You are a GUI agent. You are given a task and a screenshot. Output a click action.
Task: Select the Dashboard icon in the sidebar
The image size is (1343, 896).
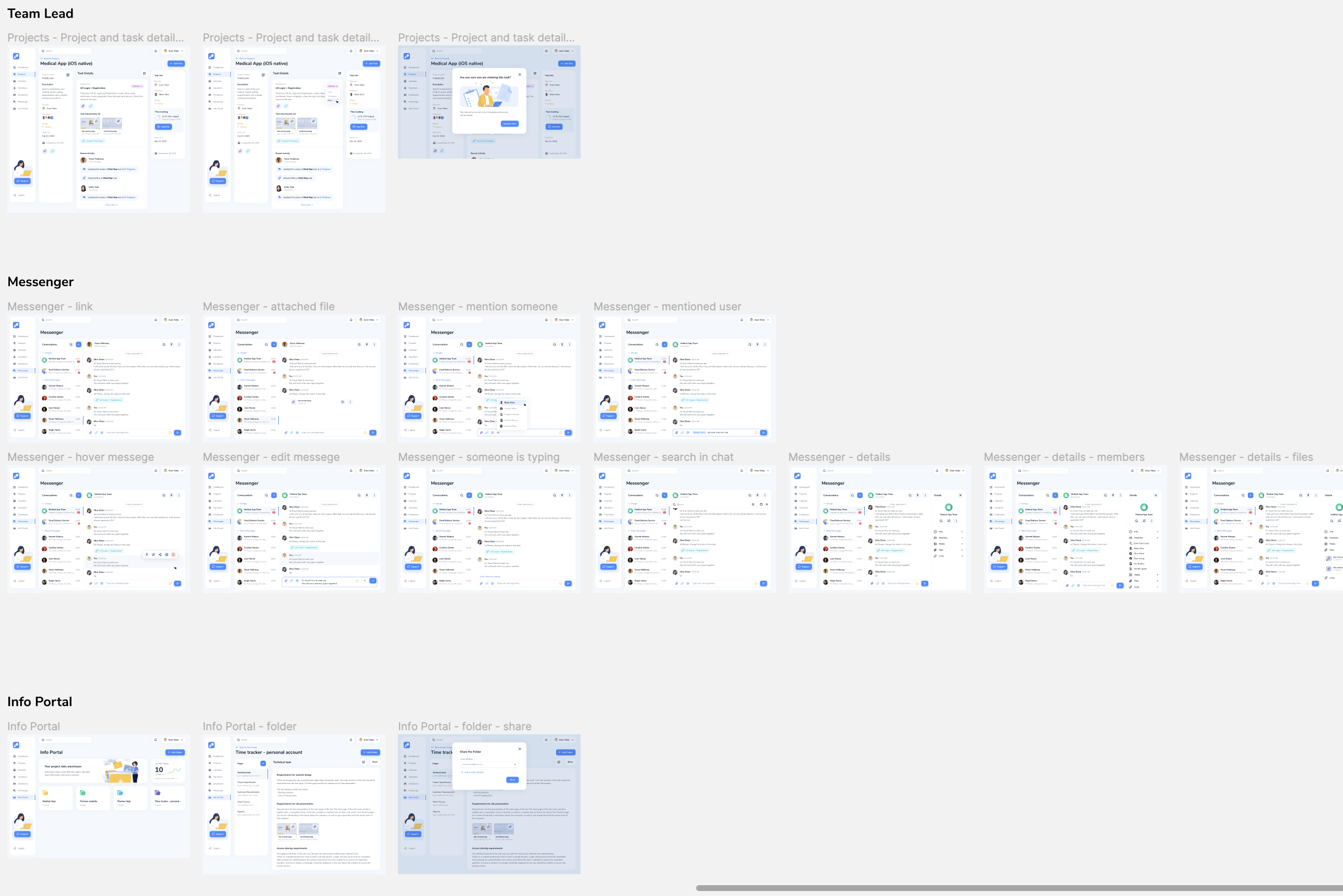coord(15,336)
